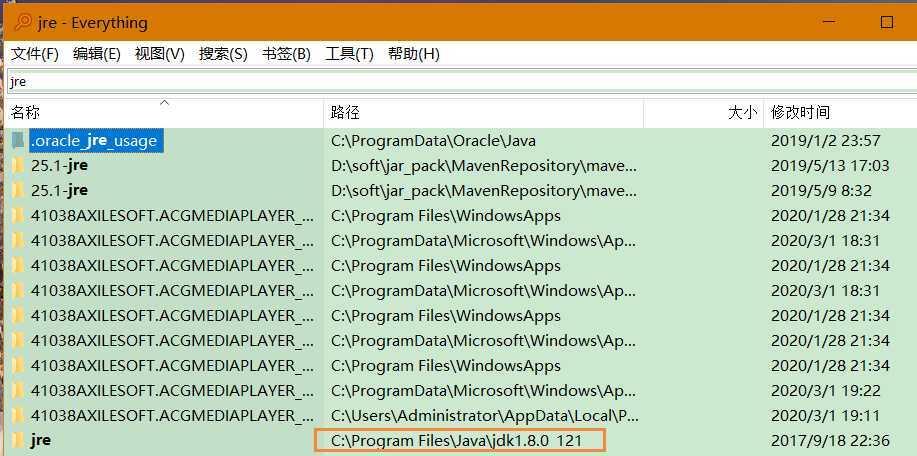Open the 搜索(S) menu
Image resolution: width=917 pixels, height=456 pixels.
click(223, 54)
